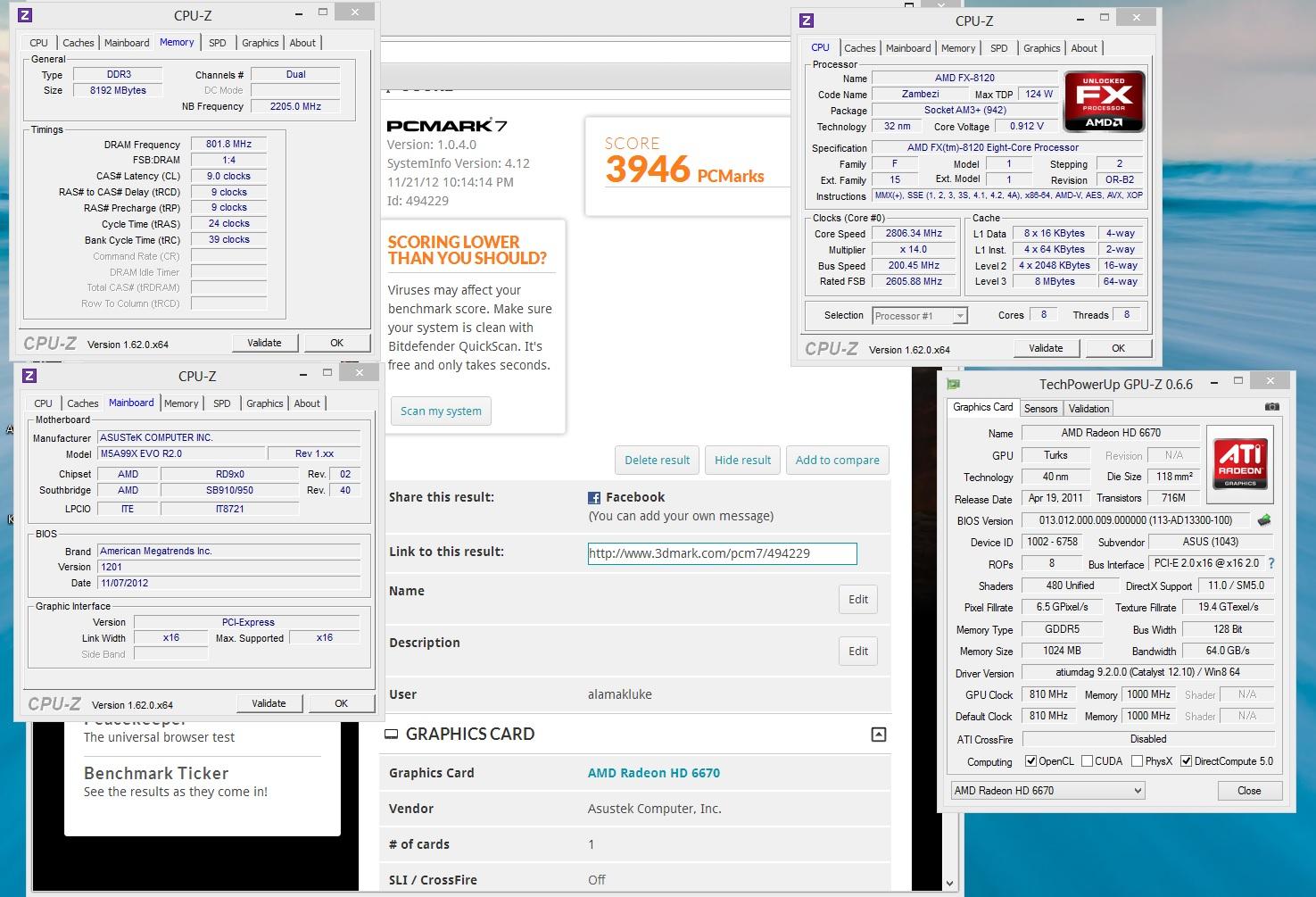Click the CAS# Latency value 9.0 clocks
The width and height of the screenshot is (1316, 897).
coord(228,176)
